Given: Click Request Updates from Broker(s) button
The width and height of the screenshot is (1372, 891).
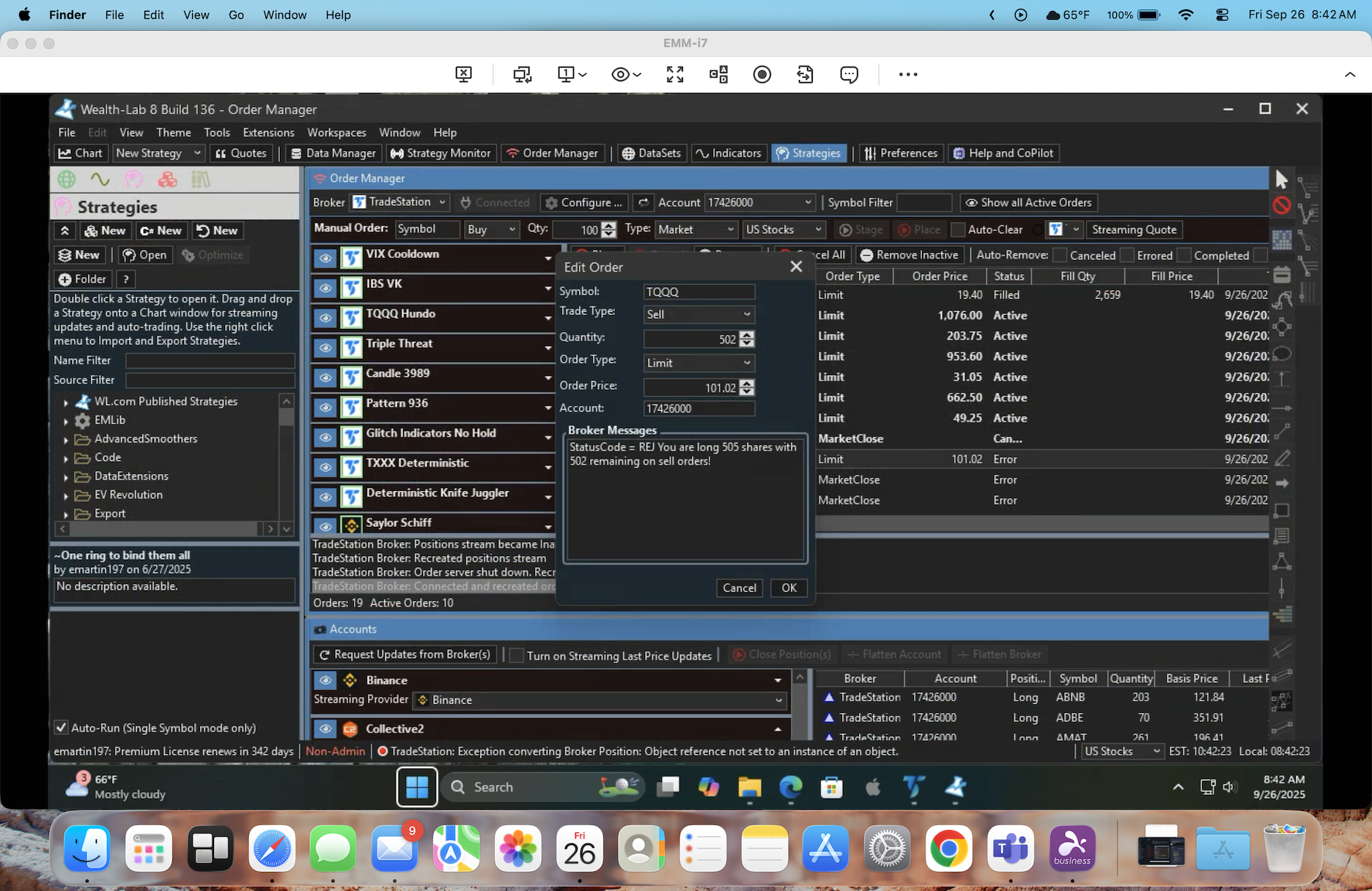Looking at the screenshot, I should [405, 654].
